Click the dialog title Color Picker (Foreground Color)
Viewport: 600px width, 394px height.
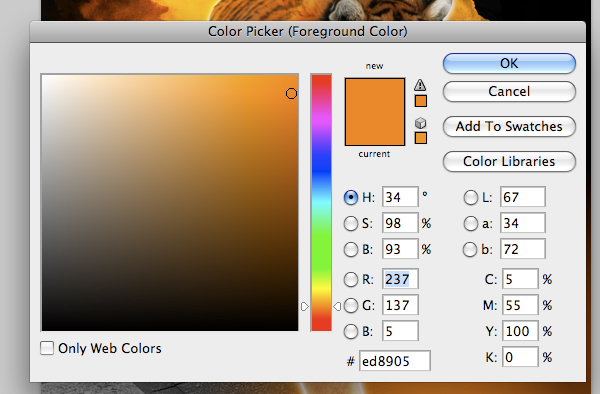308,31
